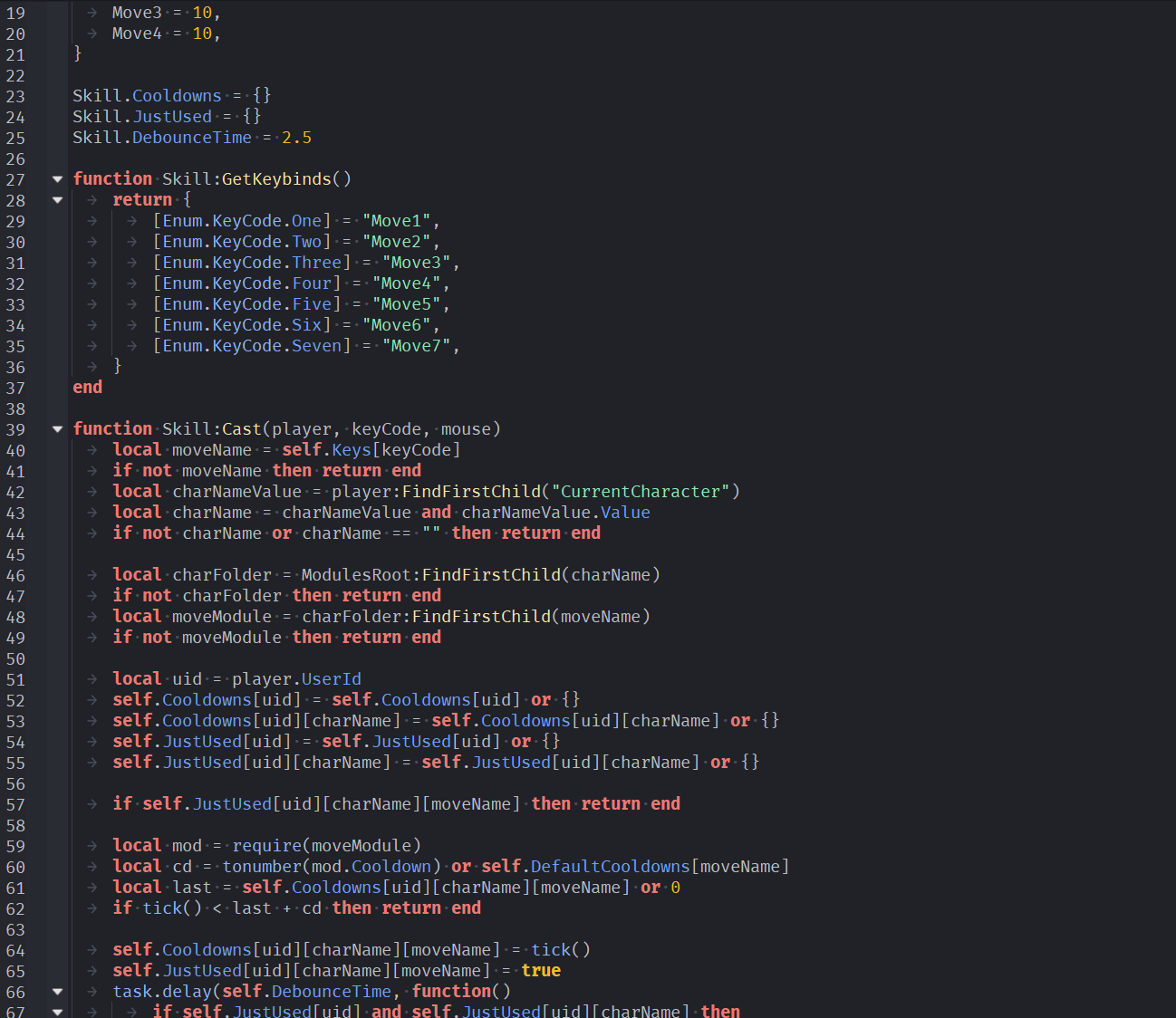
Task: Click Enum.KeyCode.Seven on line 35
Action: point(252,346)
